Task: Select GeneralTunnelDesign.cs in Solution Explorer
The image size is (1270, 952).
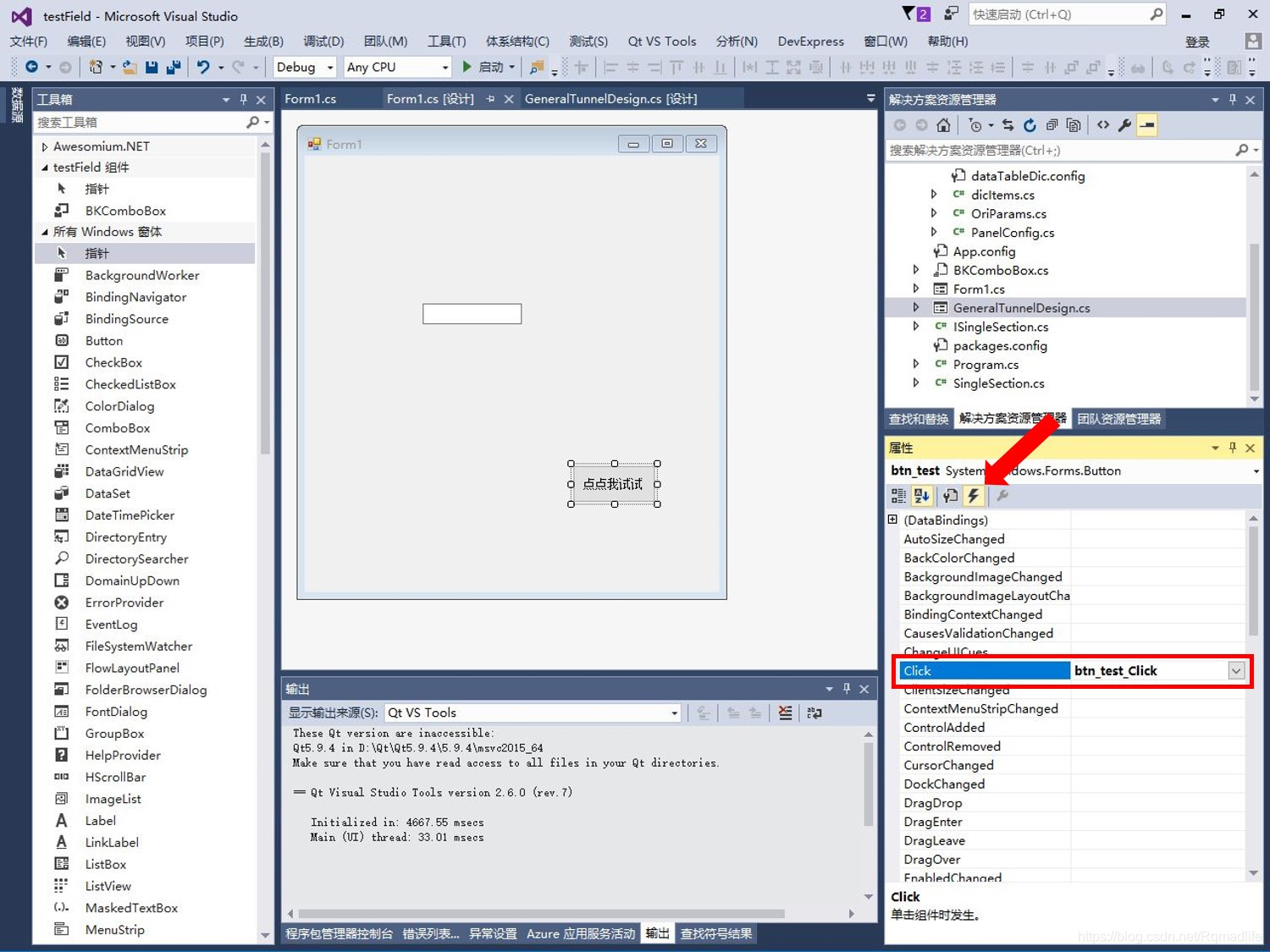Action: [x=1021, y=308]
